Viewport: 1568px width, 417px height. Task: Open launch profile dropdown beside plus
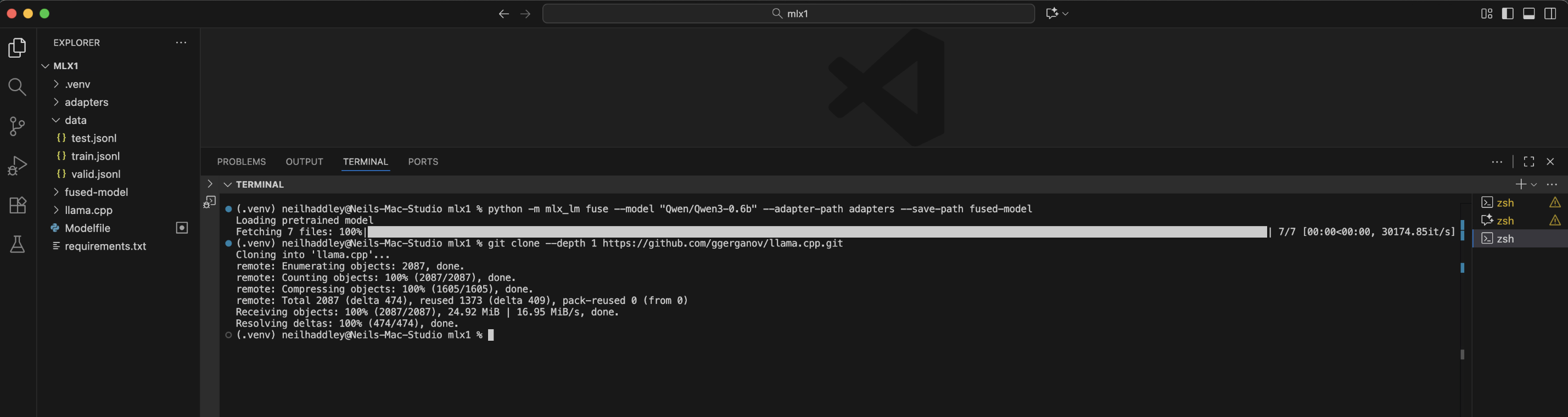pyautogui.click(x=1534, y=184)
